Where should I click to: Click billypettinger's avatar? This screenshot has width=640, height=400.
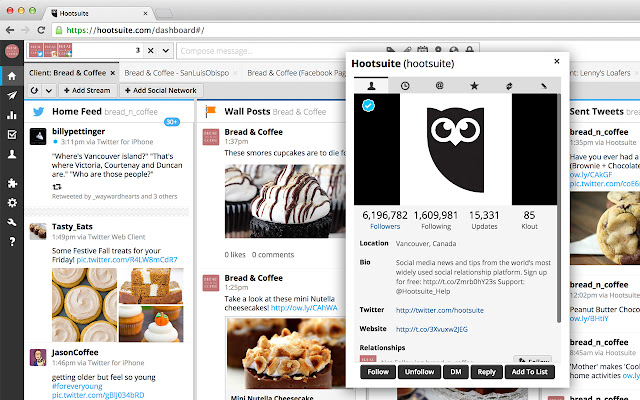coord(38,136)
